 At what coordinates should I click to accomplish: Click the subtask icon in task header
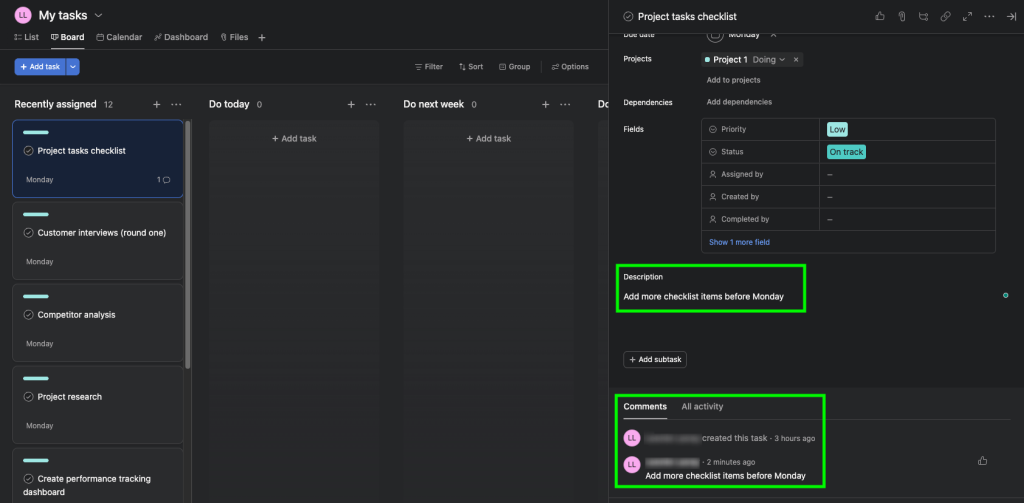click(x=923, y=16)
